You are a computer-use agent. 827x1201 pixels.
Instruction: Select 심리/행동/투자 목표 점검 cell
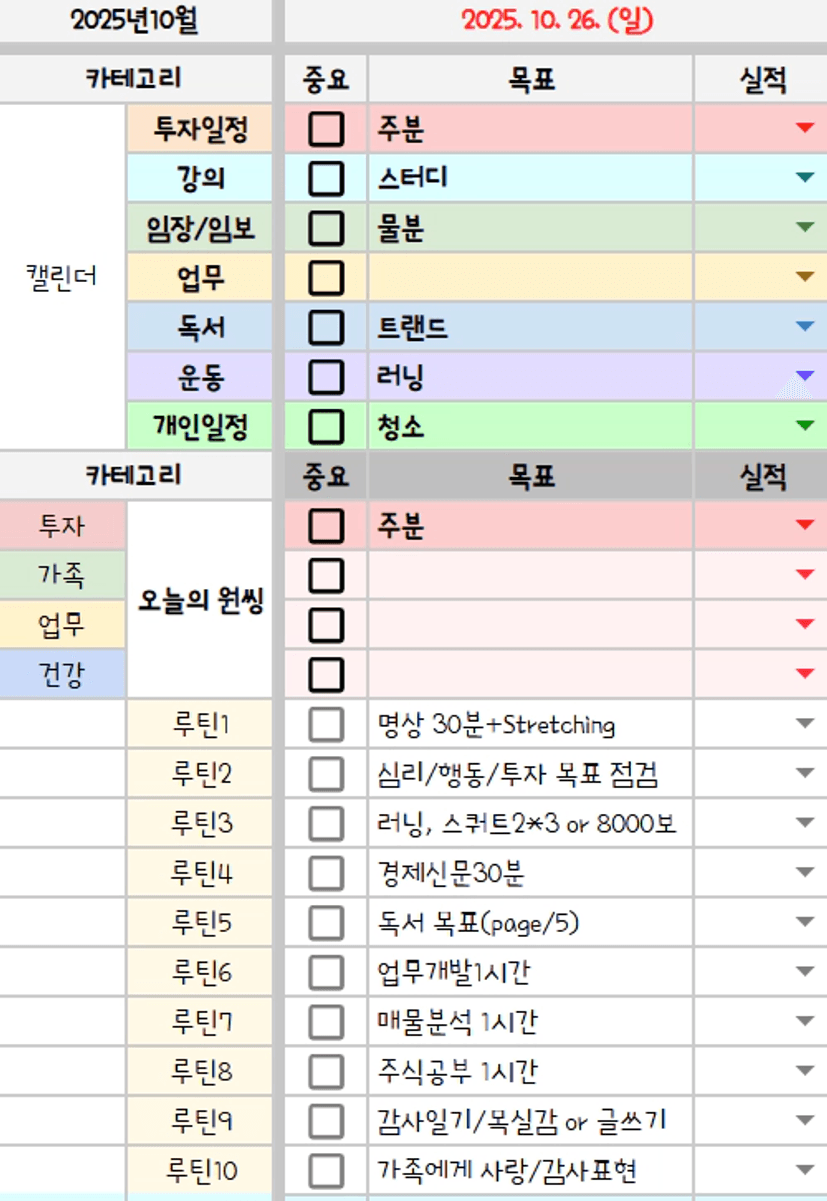(530, 773)
